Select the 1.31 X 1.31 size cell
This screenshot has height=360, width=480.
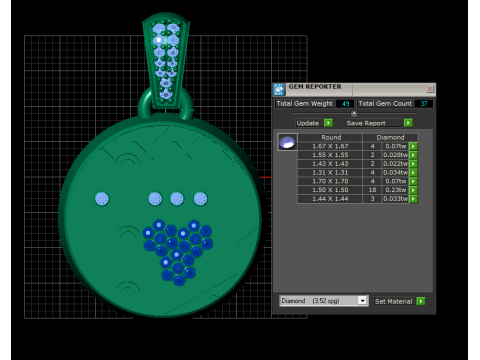tap(330, 172)
